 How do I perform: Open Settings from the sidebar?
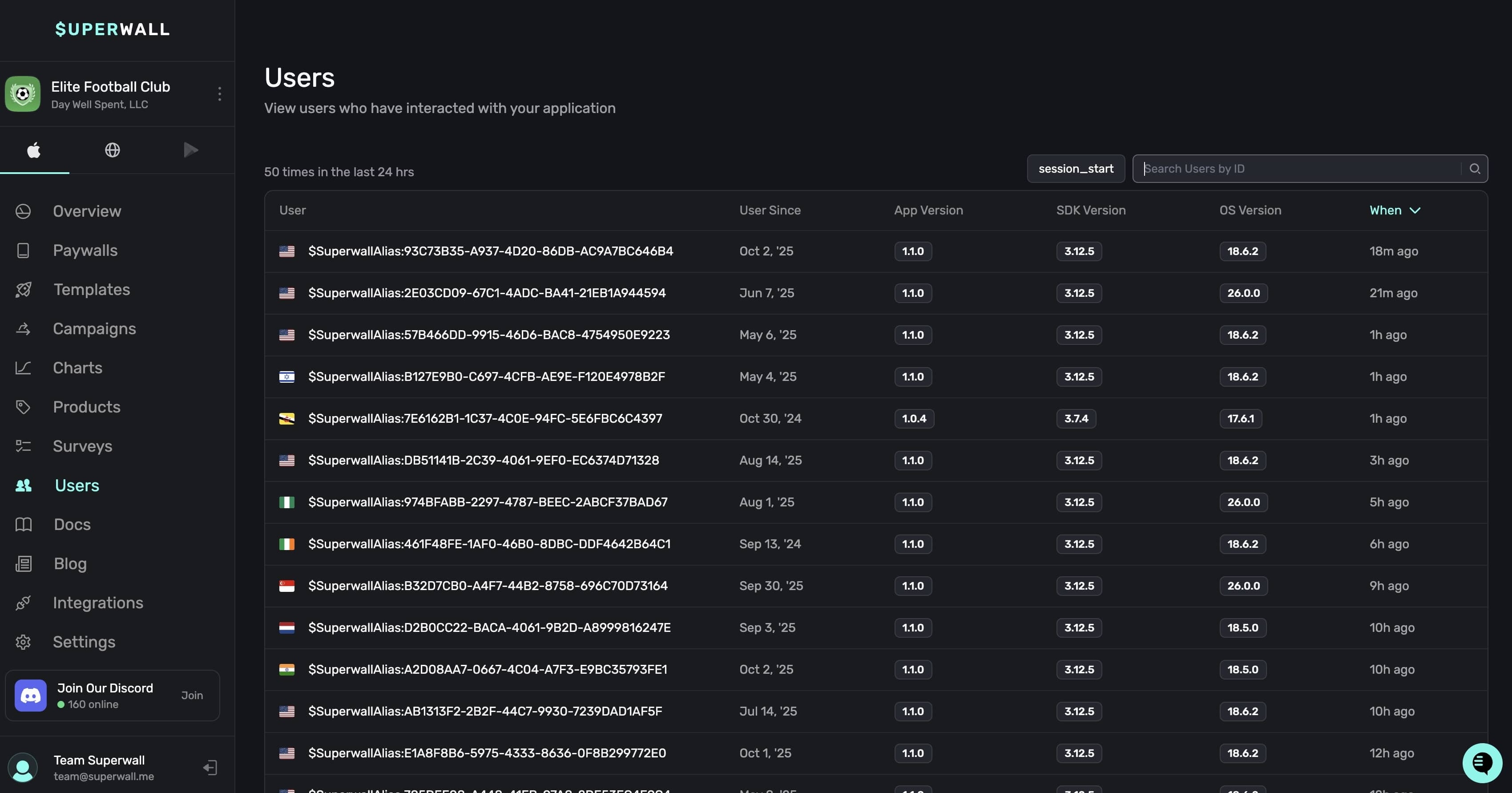84,642
